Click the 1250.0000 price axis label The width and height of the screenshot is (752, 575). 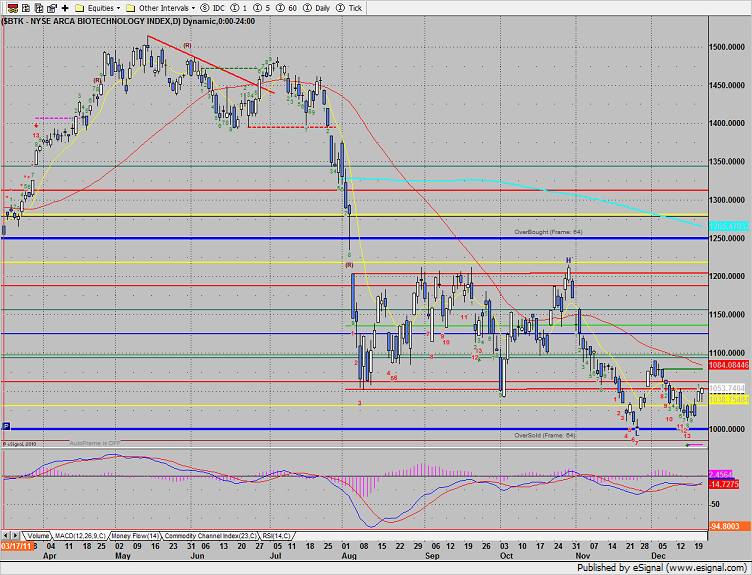[727, 238]
